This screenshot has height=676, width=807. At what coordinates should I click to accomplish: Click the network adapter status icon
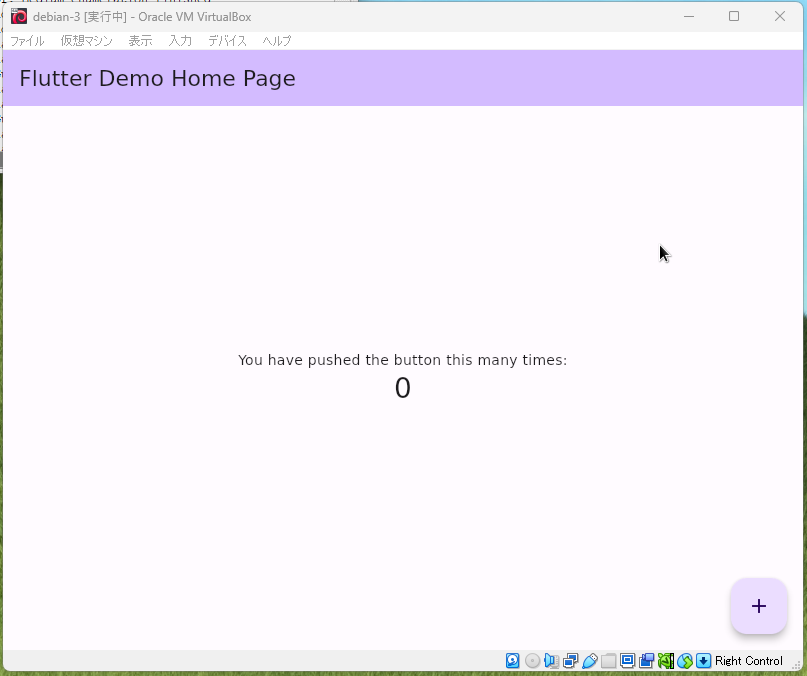570,661
